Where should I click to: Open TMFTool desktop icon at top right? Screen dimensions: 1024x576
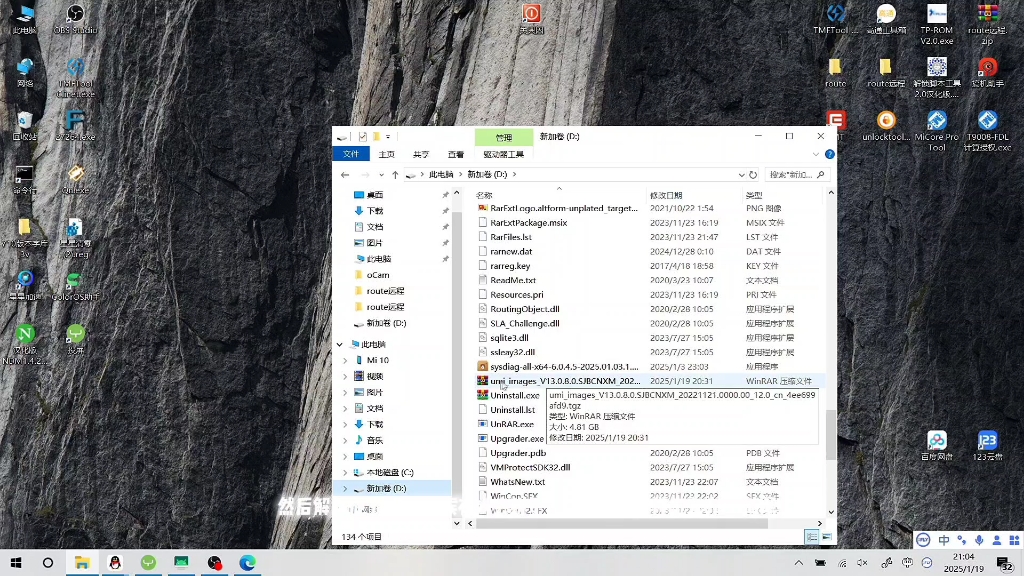pos(836,19)
